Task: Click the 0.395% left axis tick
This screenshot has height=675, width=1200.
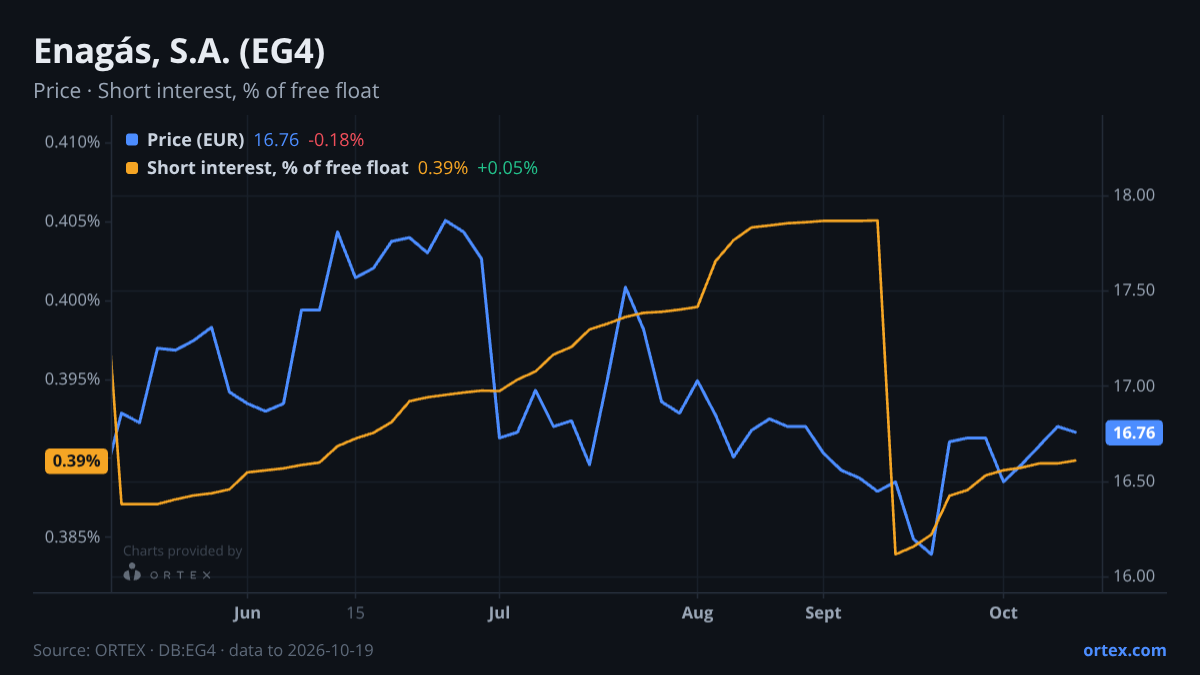Action: coord(72,379)
